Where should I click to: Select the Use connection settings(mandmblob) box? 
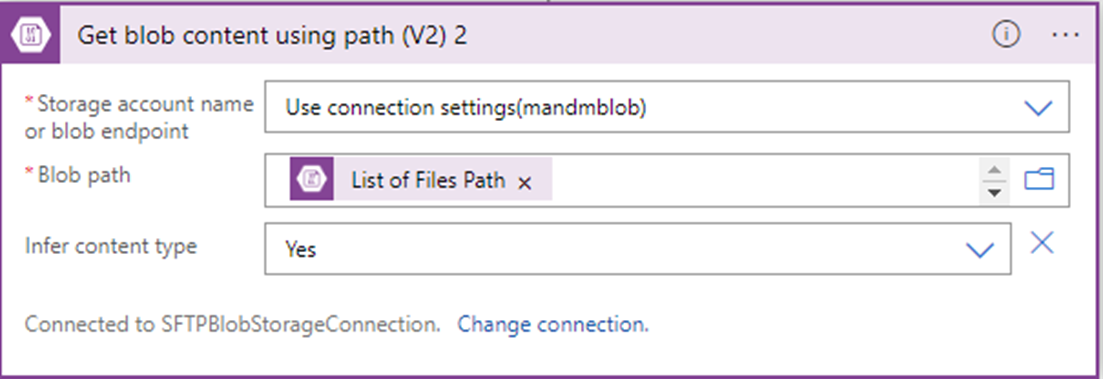[667, 107]
